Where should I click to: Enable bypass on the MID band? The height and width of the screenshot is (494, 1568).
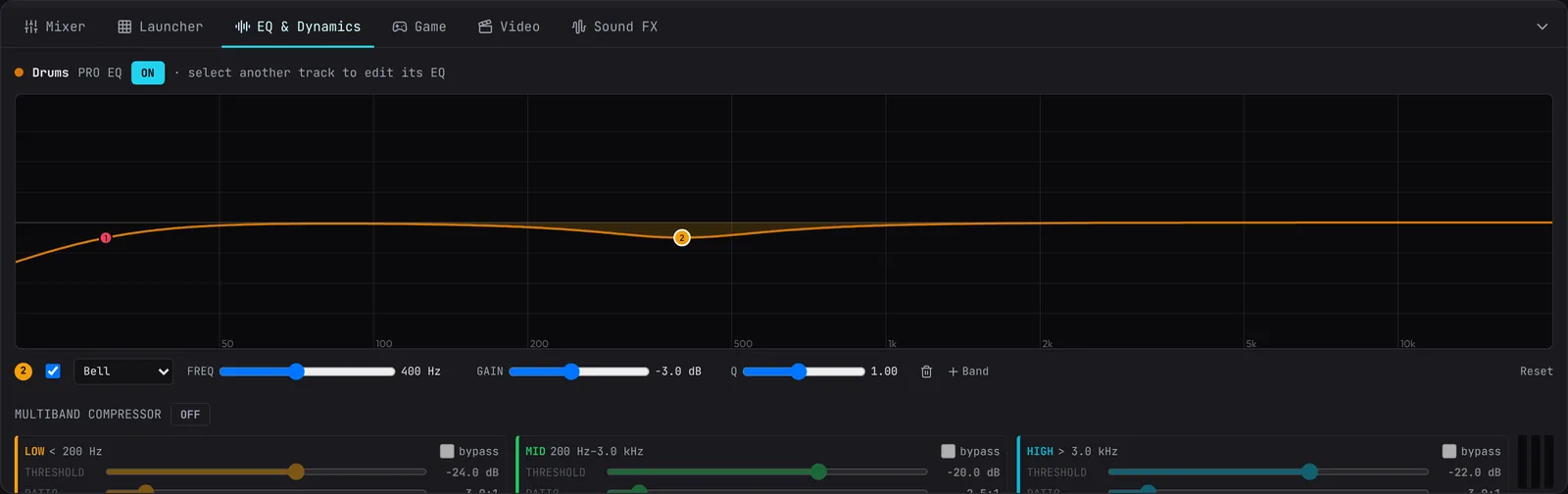pos(948,451)
